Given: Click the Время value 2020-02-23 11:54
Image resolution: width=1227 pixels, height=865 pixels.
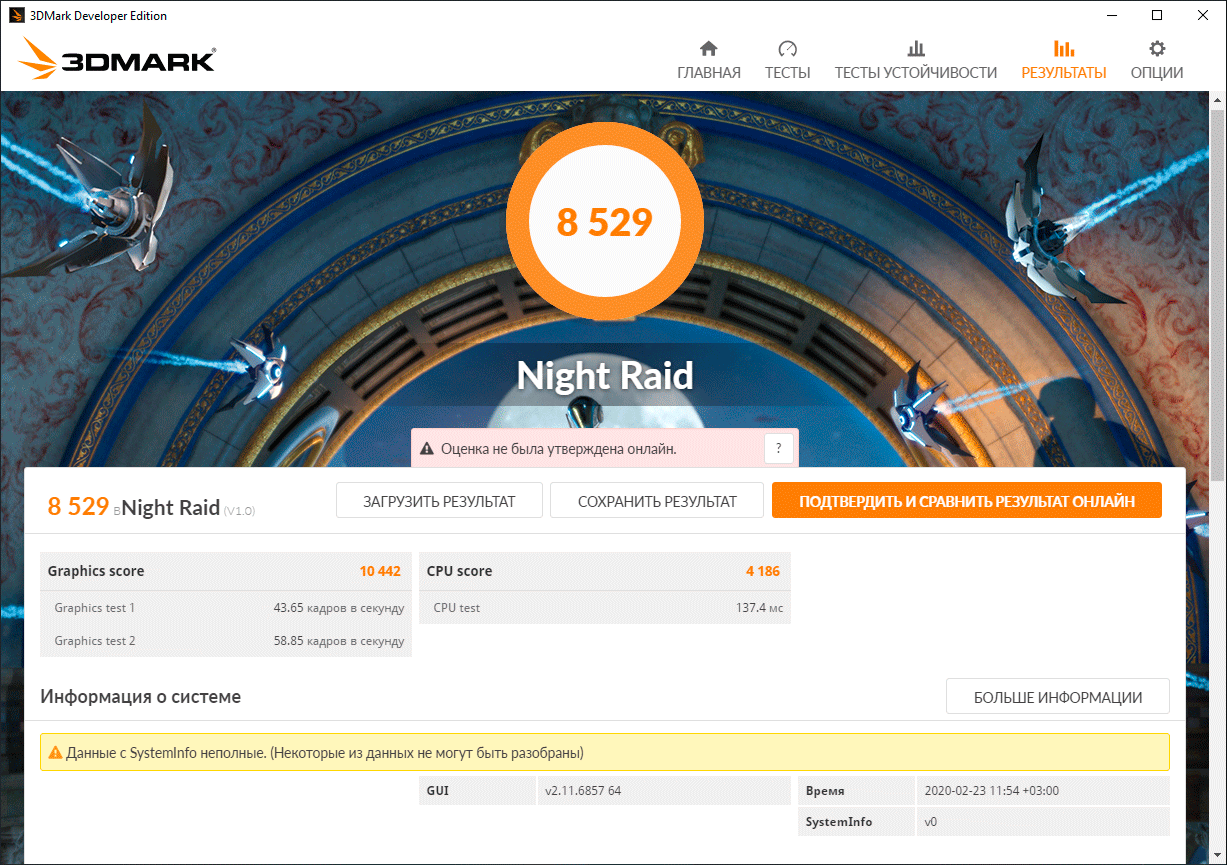Looking at the screenshot, I should point(991,790).
